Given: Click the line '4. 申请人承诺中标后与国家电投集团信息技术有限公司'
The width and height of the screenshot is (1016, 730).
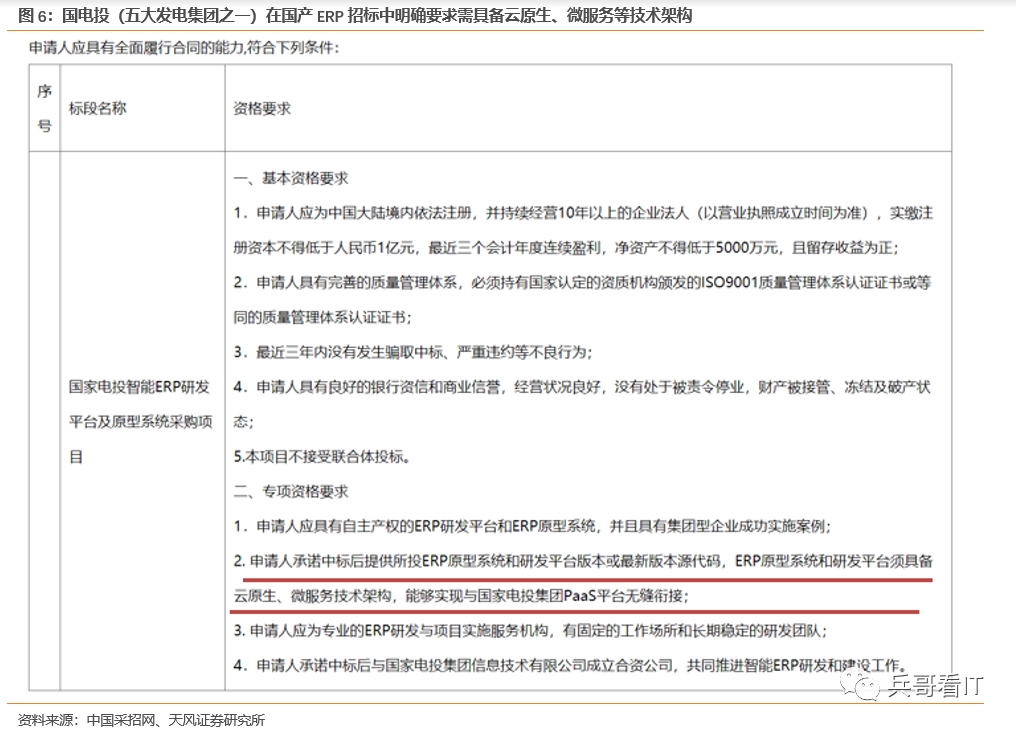Looking at the screenshot, I should 570,665.
